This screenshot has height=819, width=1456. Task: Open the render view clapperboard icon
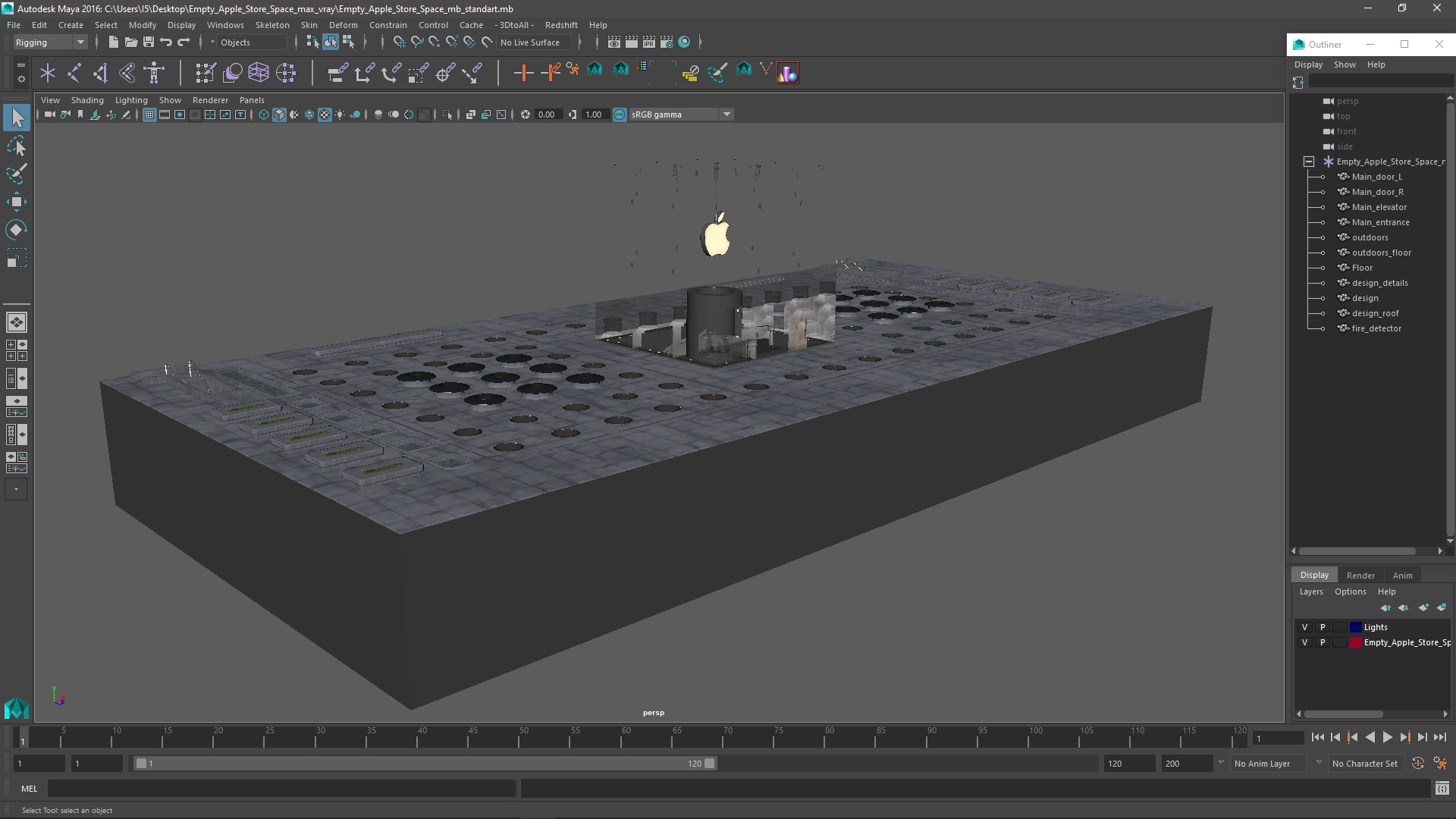(x=613, y=42)
